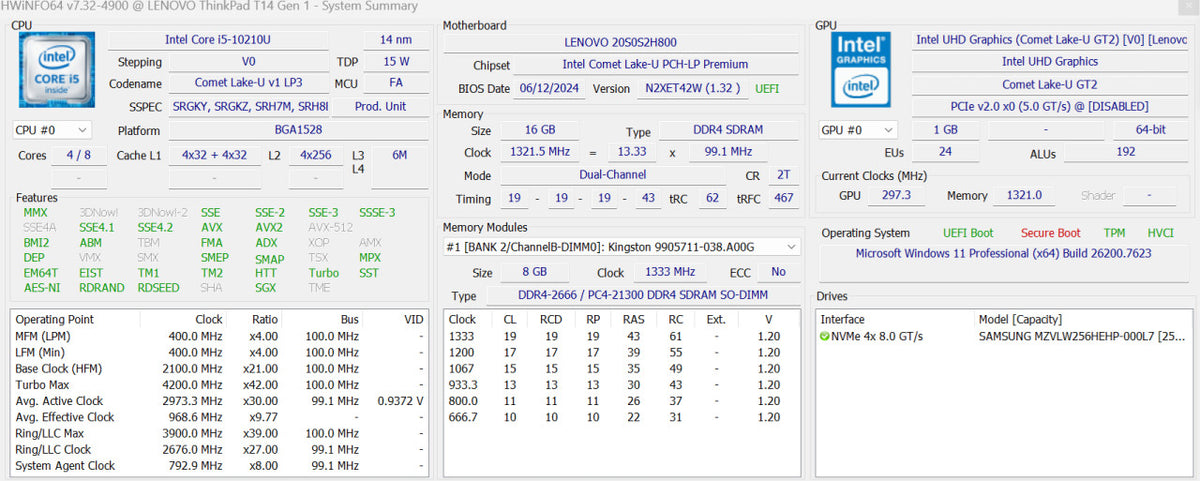
Task: Click the 14 nm process value
Action: click(x=395, y=39)
